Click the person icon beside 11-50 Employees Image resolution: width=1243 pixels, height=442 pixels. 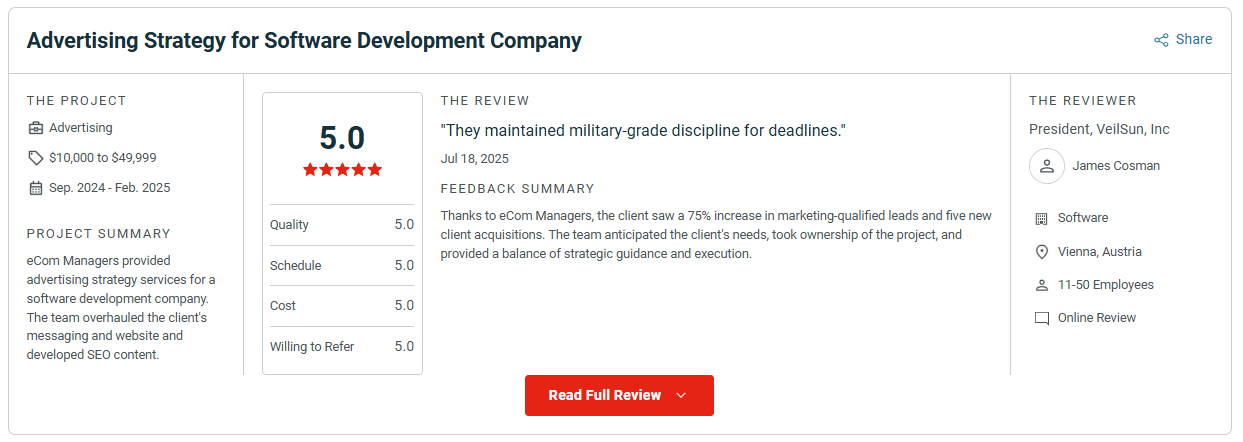coord(1041,285)
